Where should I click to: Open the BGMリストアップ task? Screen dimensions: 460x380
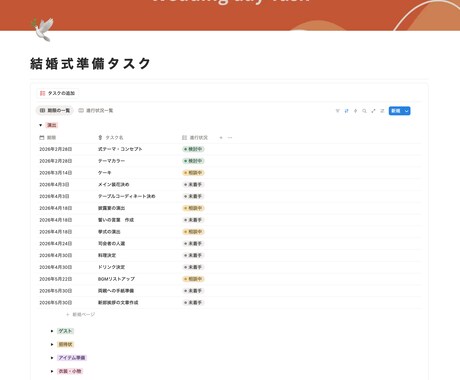coord(116,279)
